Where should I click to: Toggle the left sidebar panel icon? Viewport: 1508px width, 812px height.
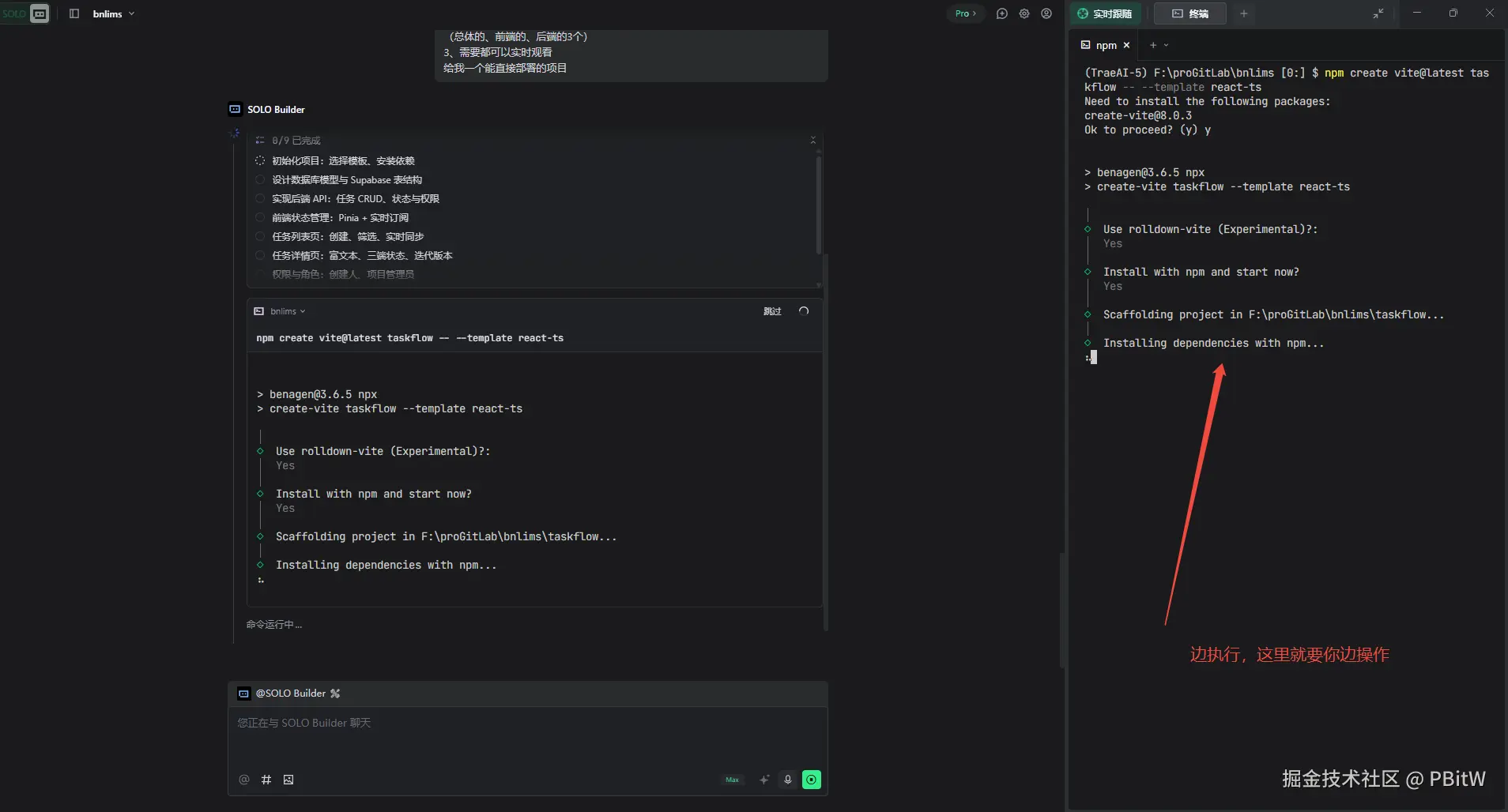click(74, 13)
